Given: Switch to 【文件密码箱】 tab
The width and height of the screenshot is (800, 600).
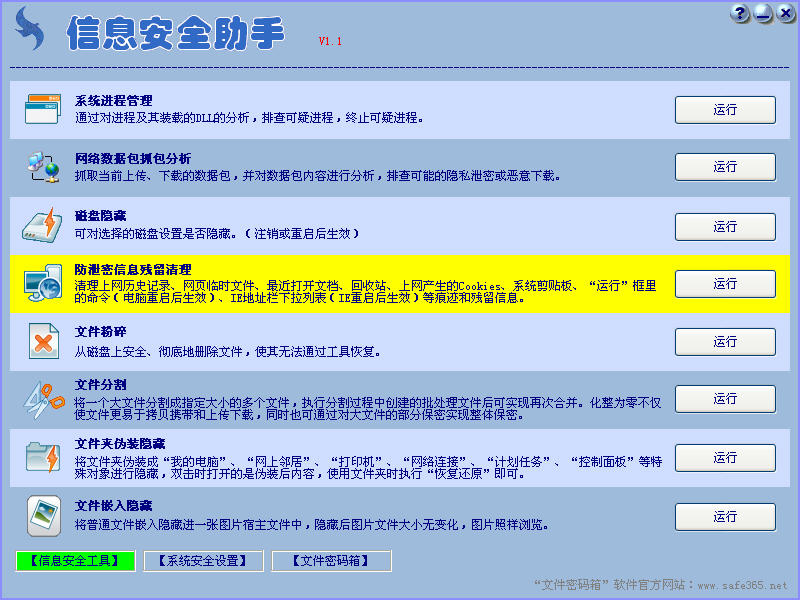Looking at the screenshot, I should tap(332, 561).
